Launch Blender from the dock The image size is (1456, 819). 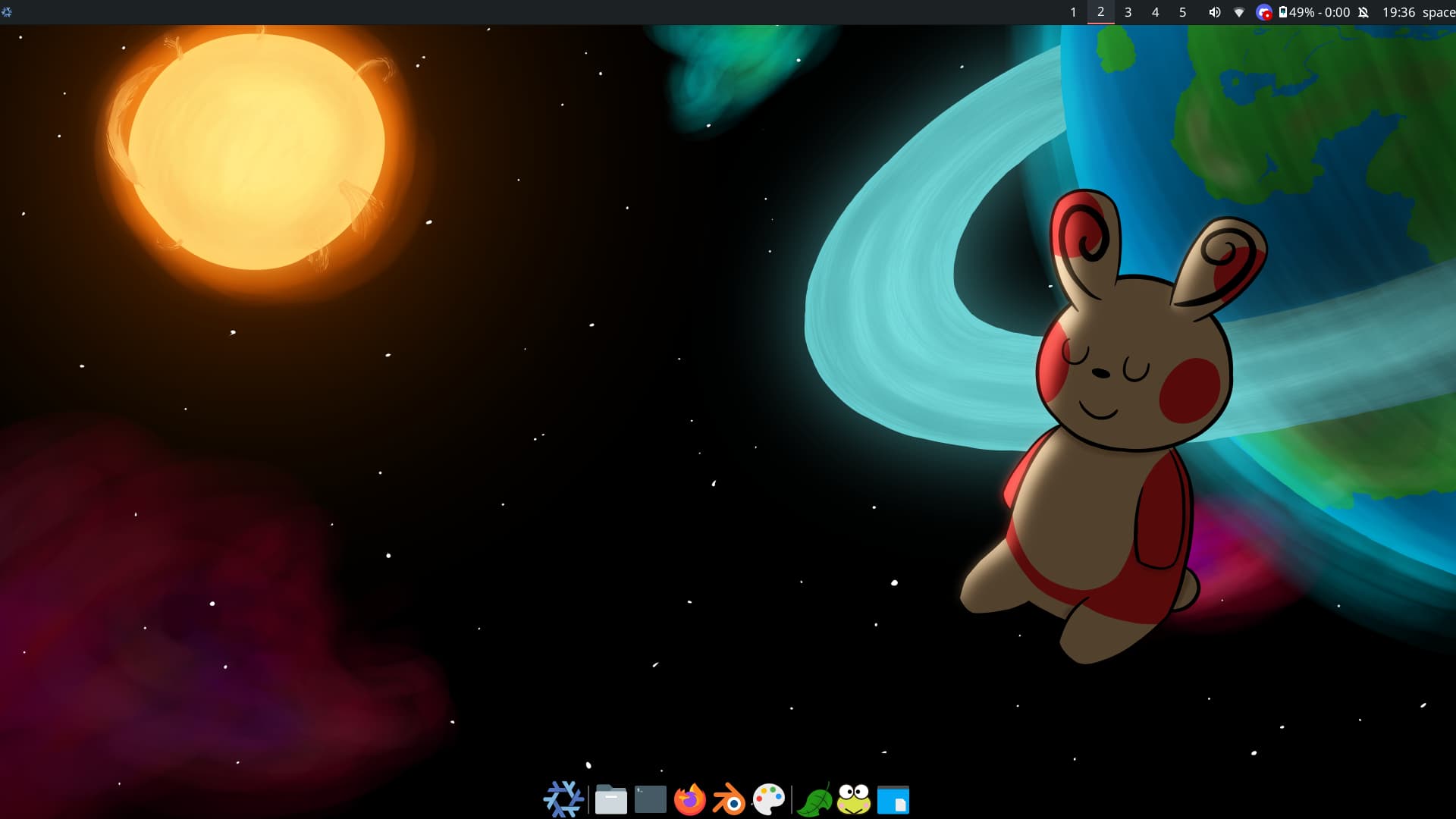pos(729,799)
